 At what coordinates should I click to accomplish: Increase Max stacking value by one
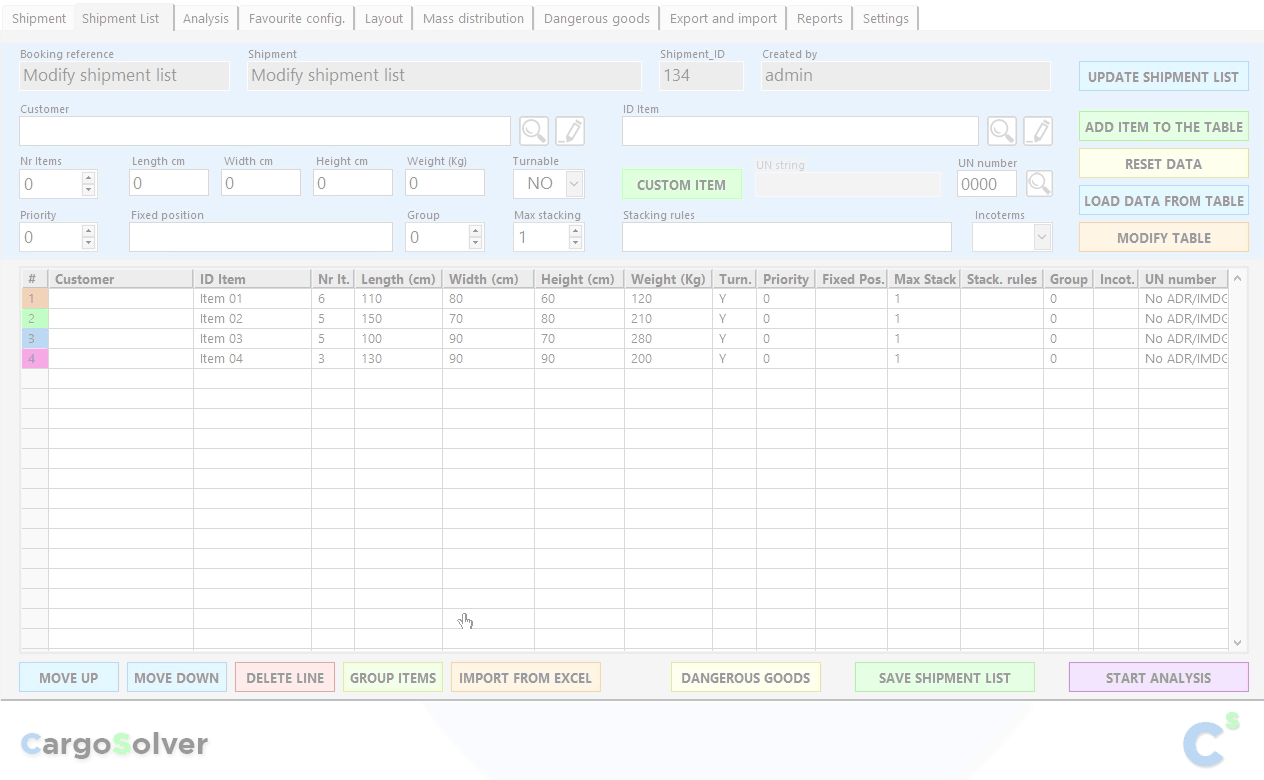tap(575, 231)
